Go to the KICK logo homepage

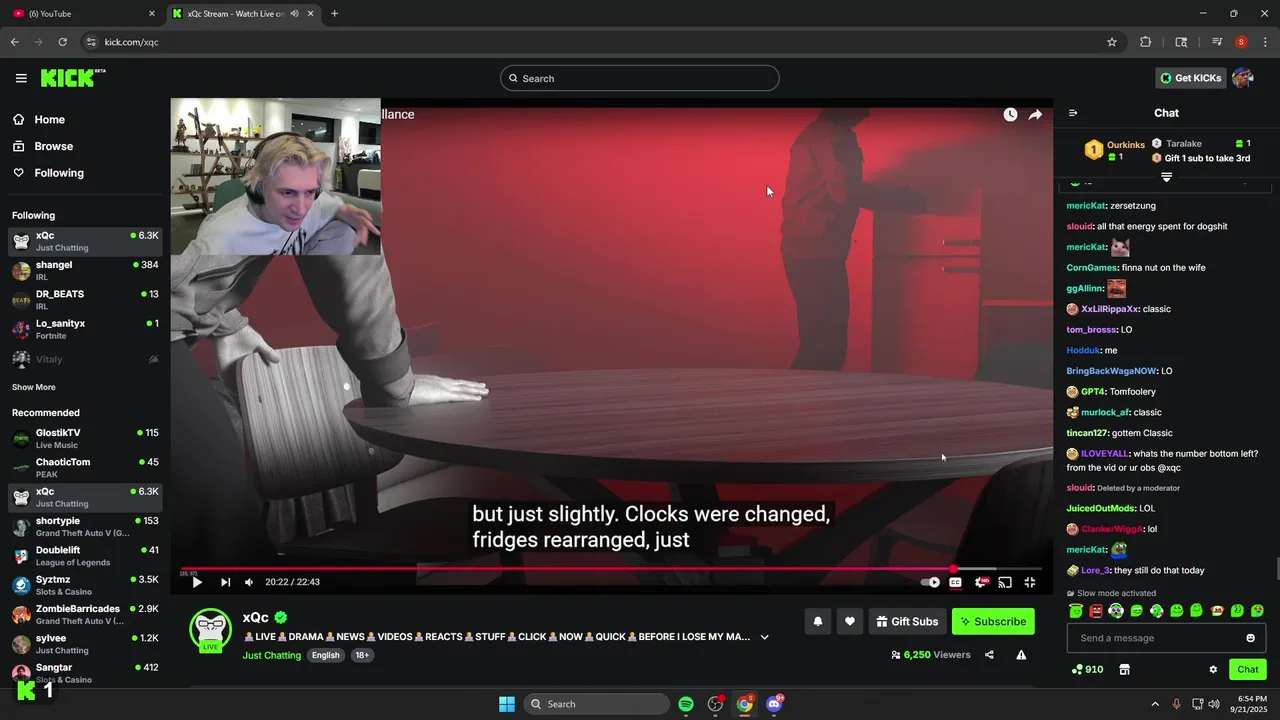click(x=73, y=78)
